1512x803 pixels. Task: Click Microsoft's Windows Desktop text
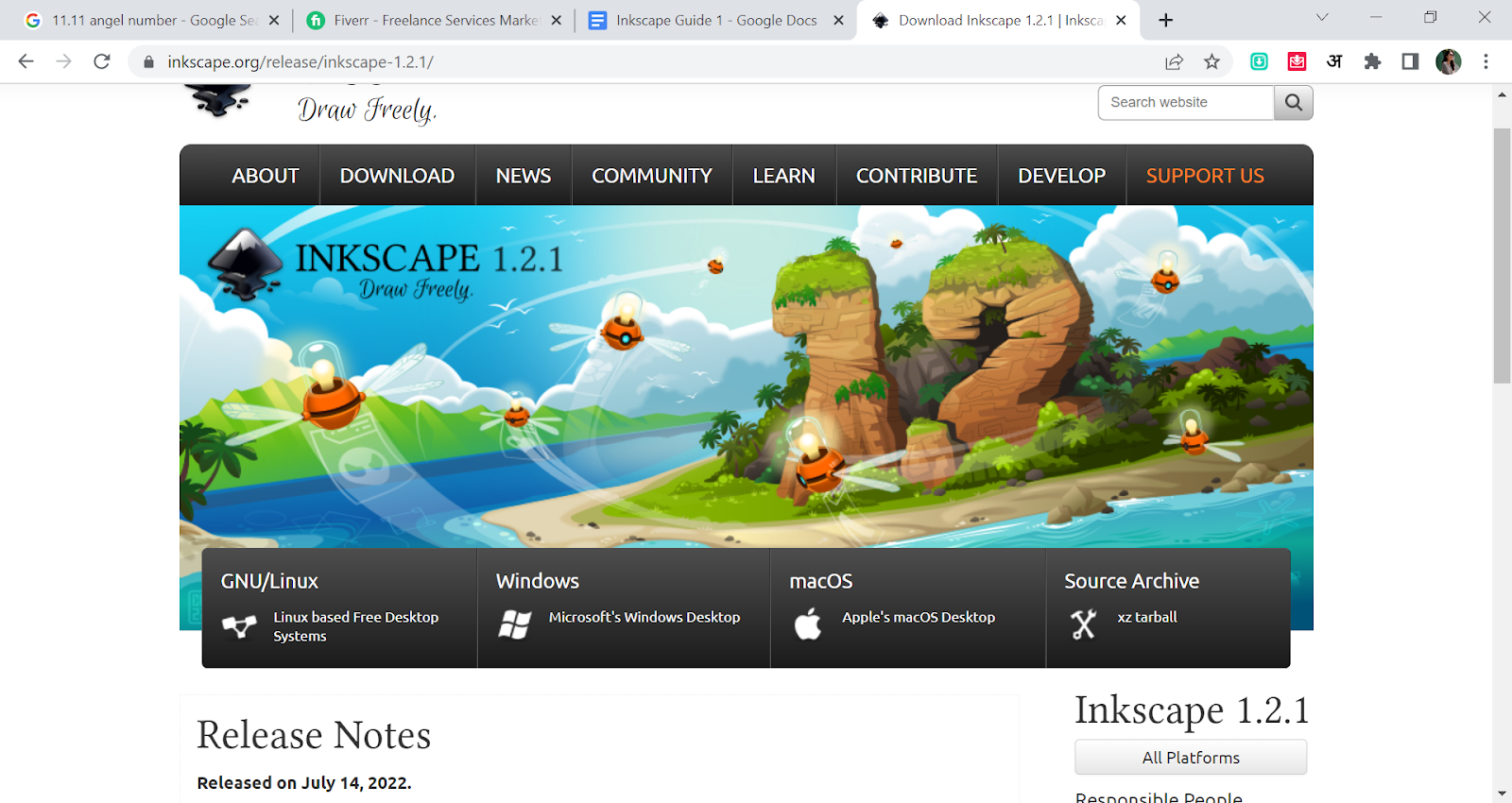(644, 617)
